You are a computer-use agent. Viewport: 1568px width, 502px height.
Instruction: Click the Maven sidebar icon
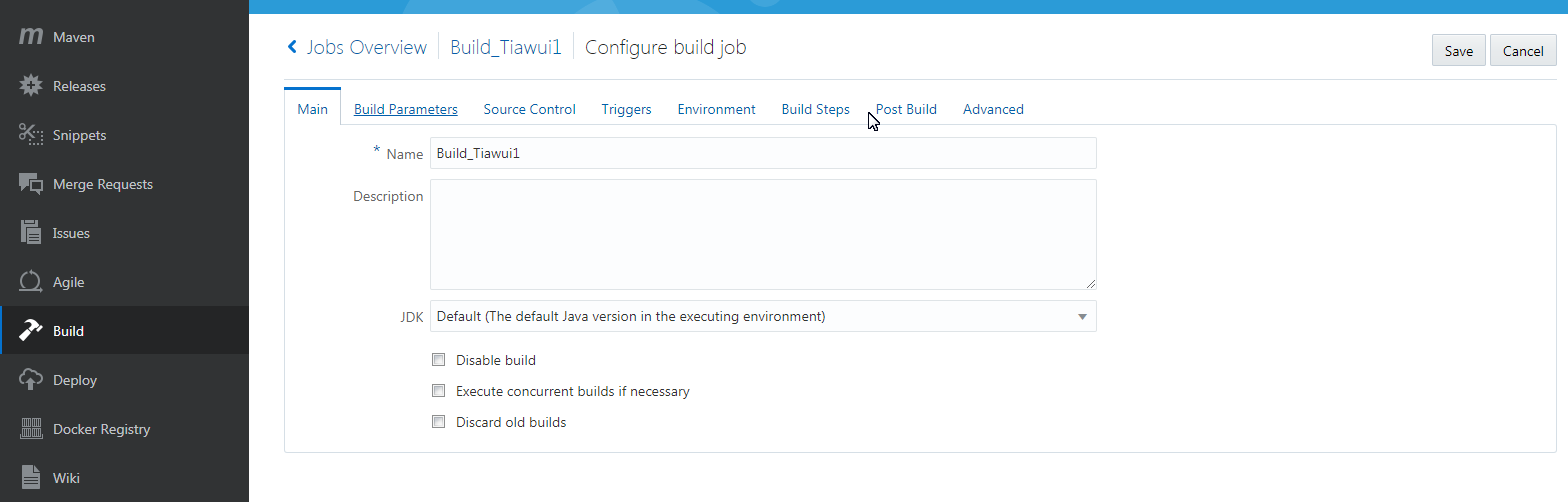click(x=31, y=37)
